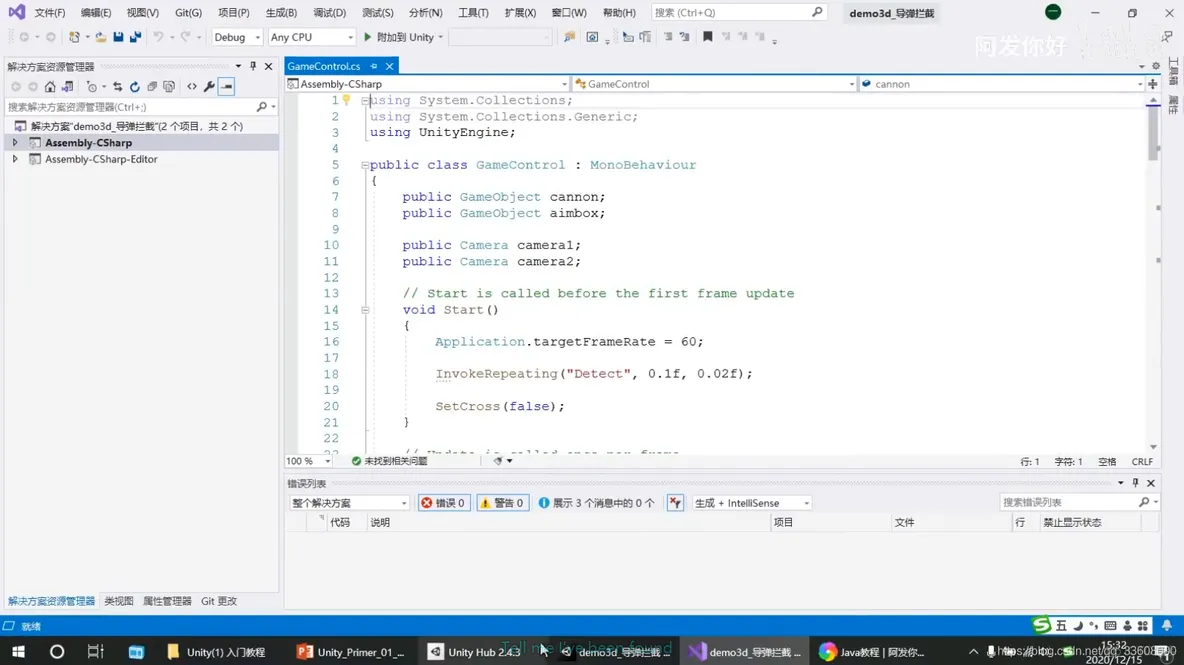
Task: Switch to the 类视图 tab
Action: coord(119,601)
